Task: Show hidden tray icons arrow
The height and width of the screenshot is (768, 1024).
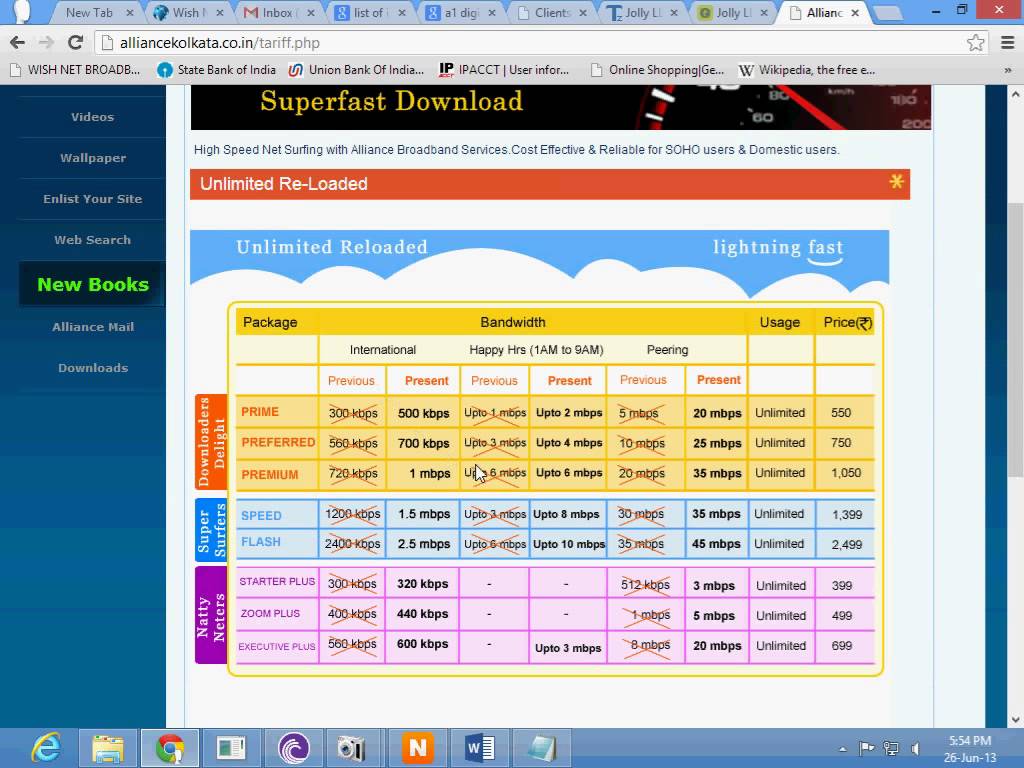Action: pyautogui.click(x=842, y=749)
